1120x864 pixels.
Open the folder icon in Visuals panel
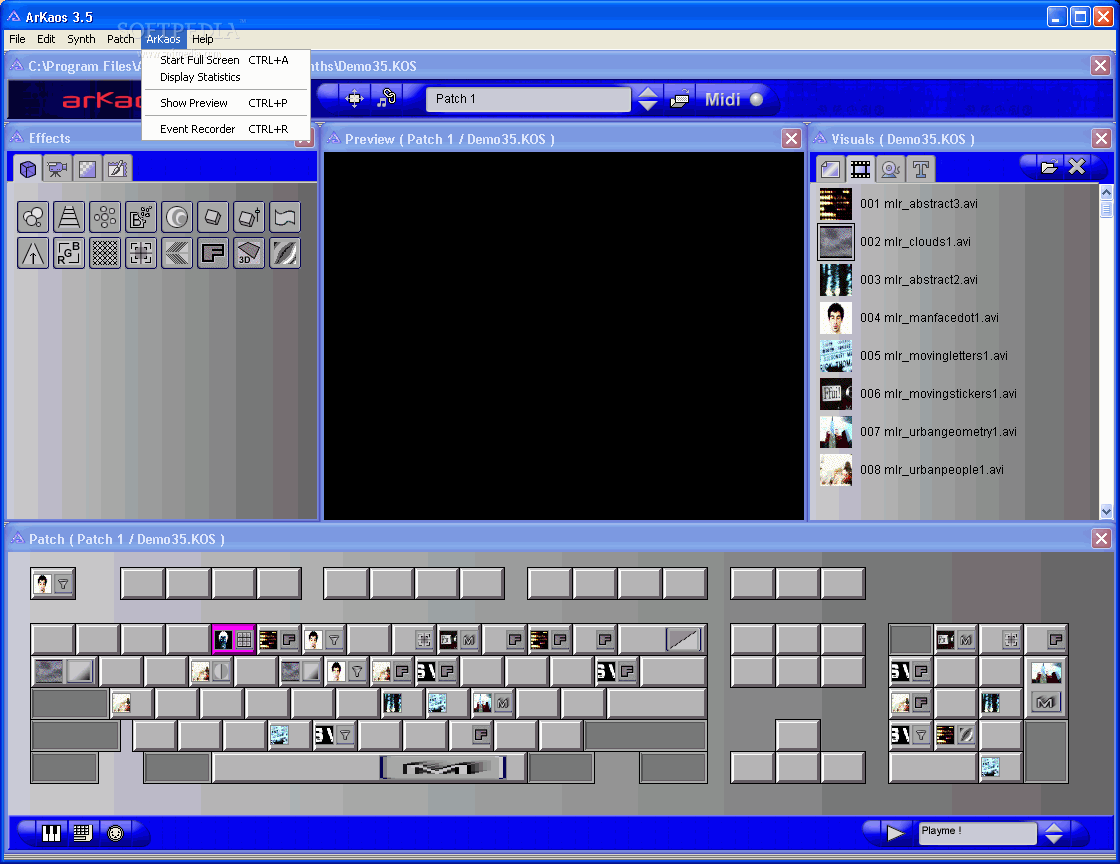[1049, 167]
